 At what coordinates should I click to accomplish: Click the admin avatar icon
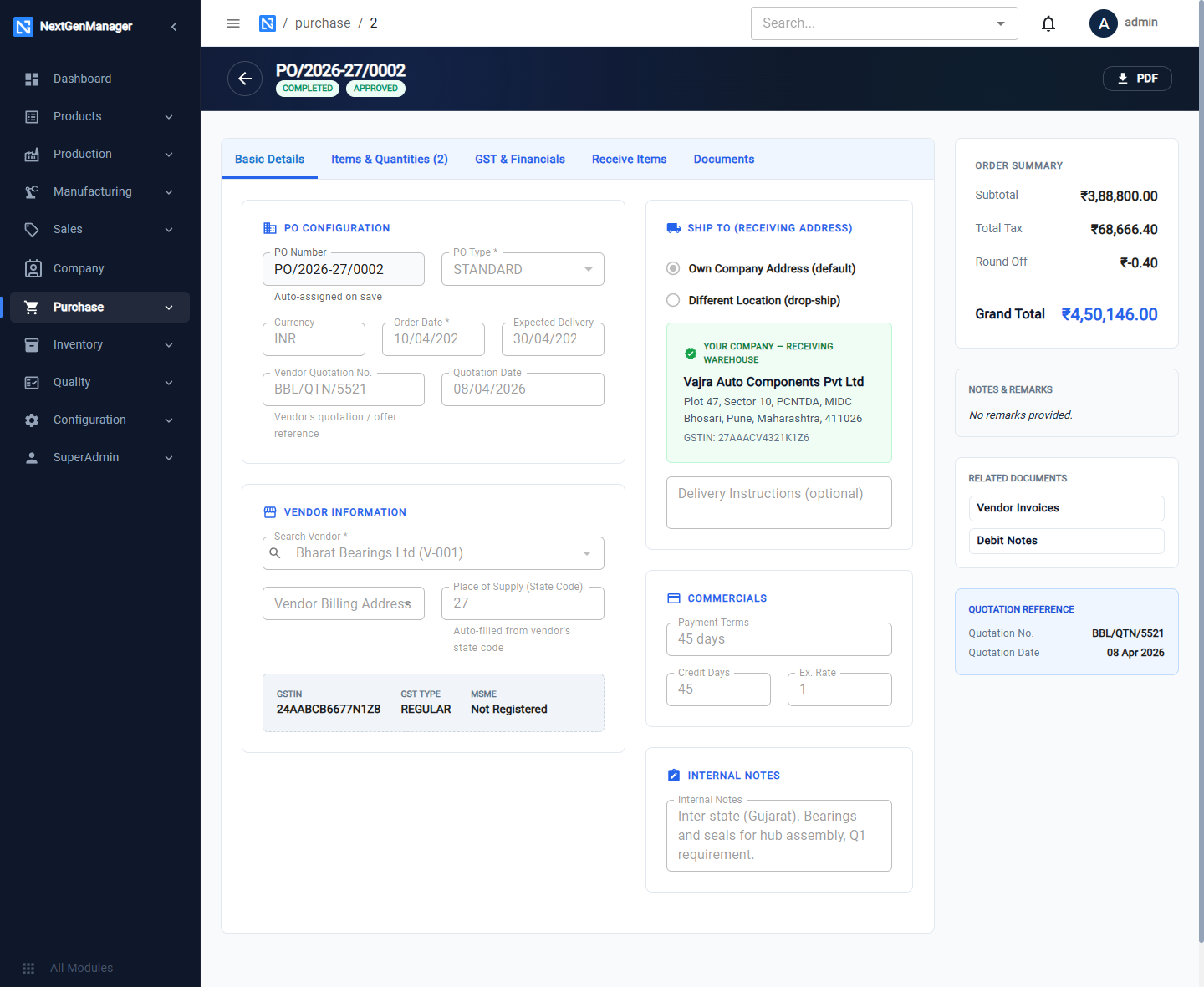[1104, 23]
